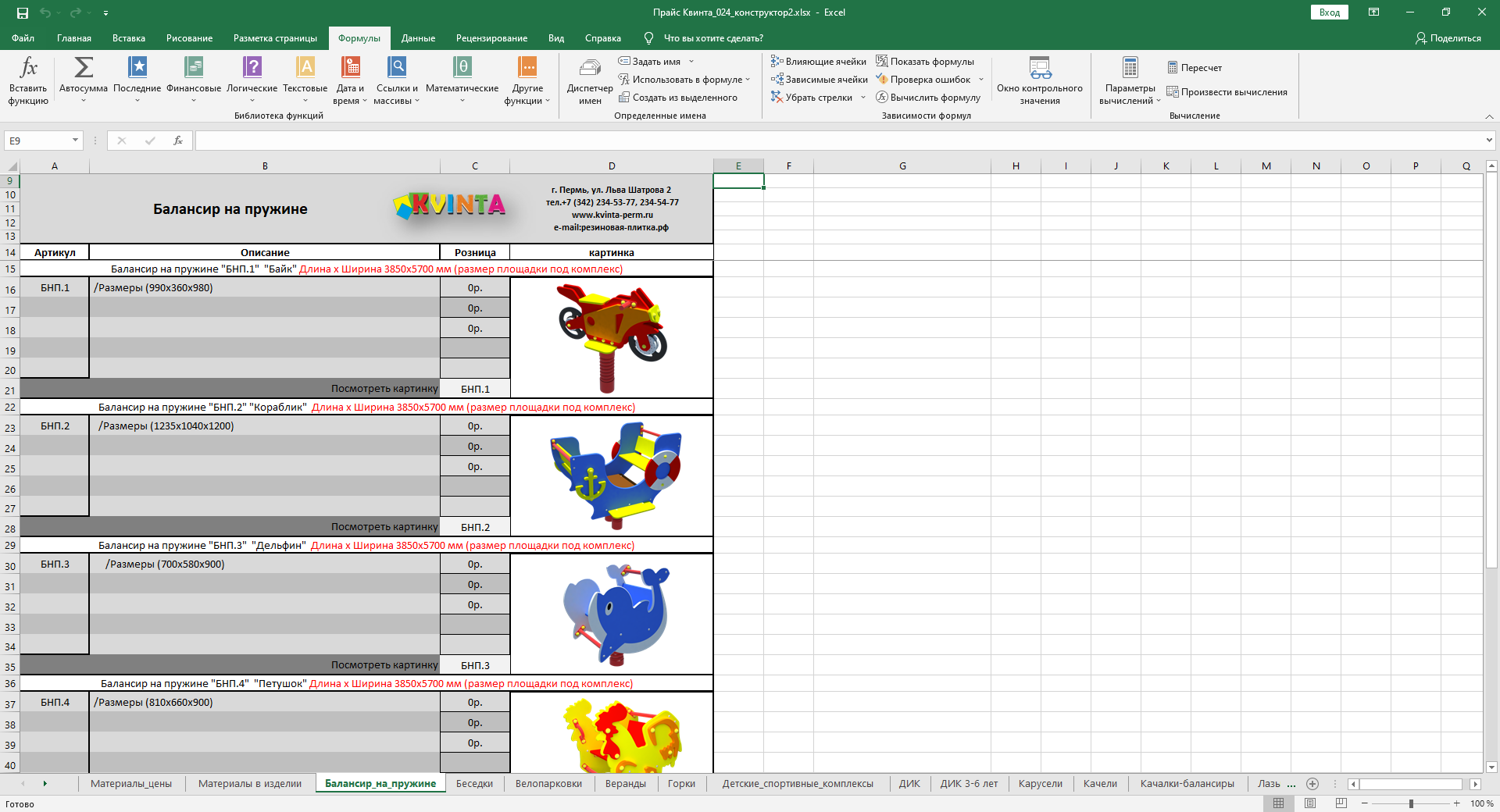The image size is (1500, 812).
Task: Open Watch Window (Окно контрольного значения)
Action: pyautogui.click(x=1040, y=80)
